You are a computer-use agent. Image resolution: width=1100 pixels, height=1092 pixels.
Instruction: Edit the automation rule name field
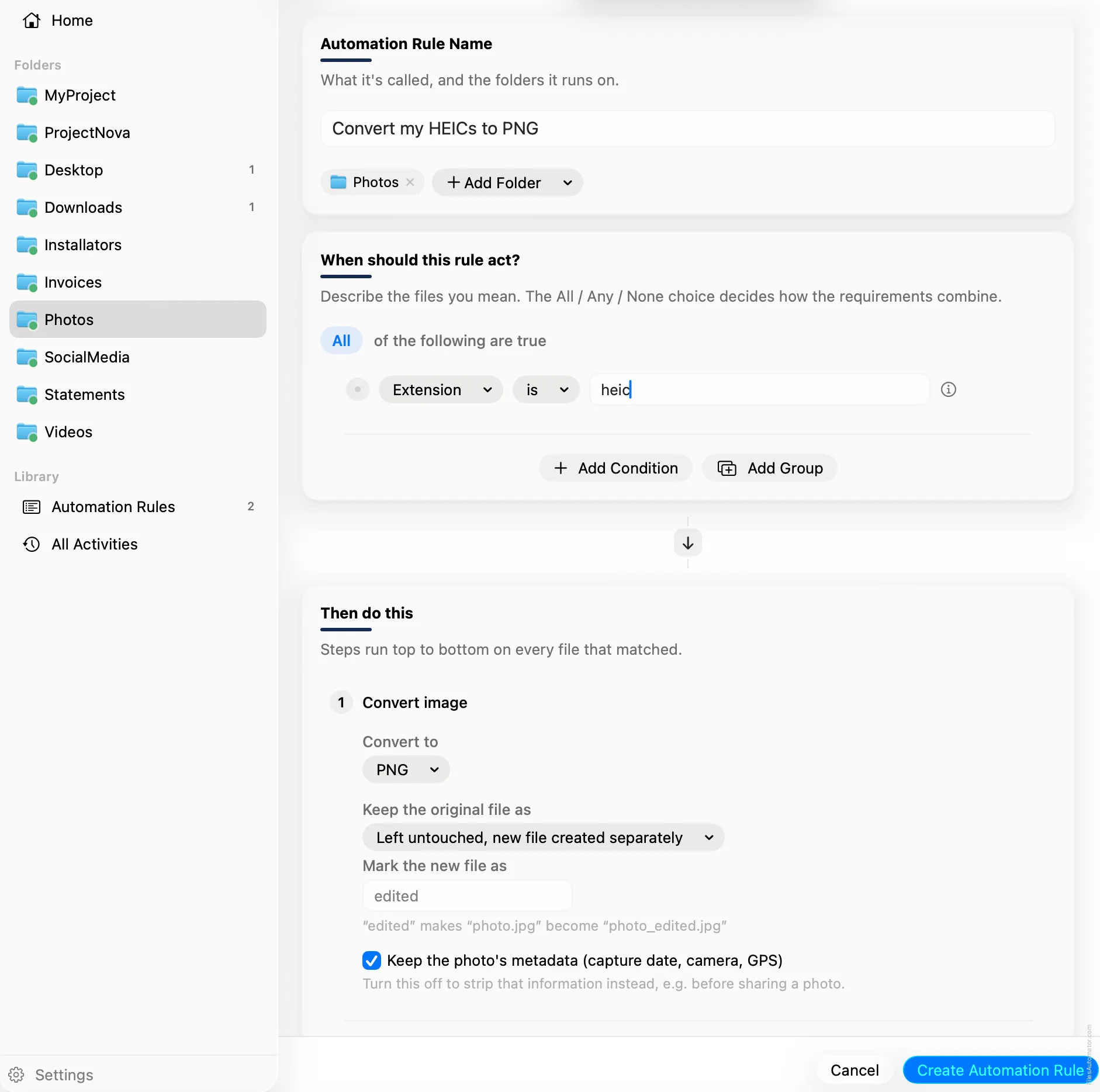click(x=687, y=129)
